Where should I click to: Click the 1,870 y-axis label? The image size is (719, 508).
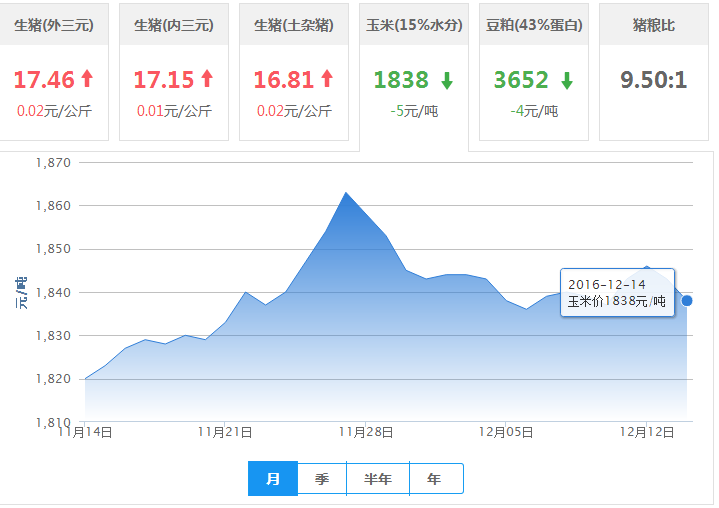(53, 163)
